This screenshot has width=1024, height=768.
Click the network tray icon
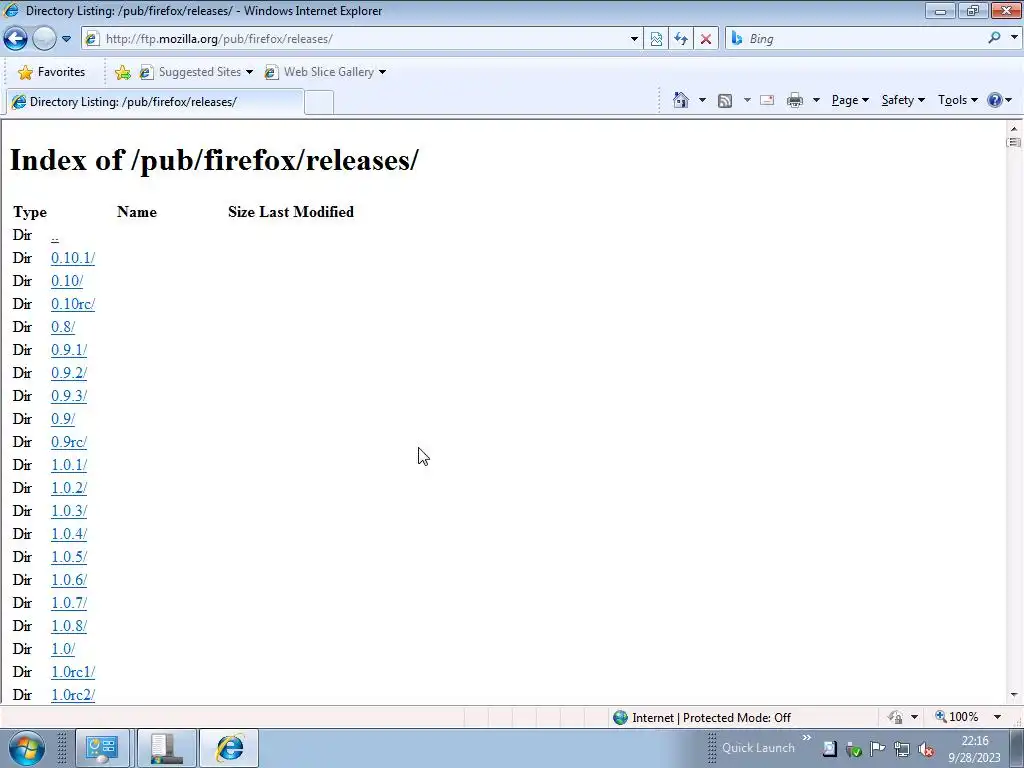click(902, 749)
